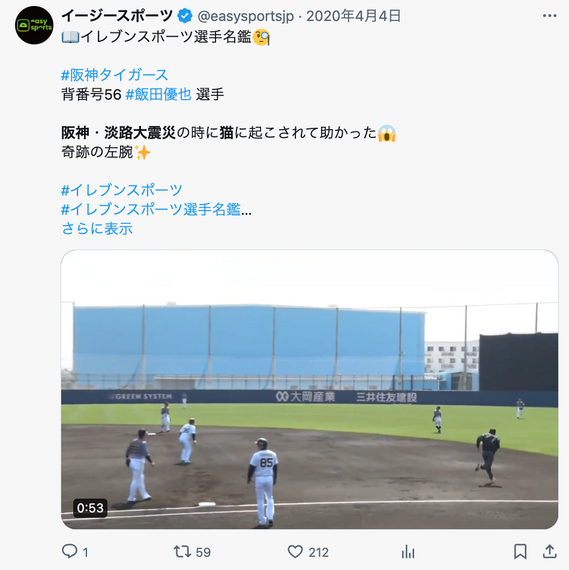Click the blue verified badge icon

coord(185,16)
